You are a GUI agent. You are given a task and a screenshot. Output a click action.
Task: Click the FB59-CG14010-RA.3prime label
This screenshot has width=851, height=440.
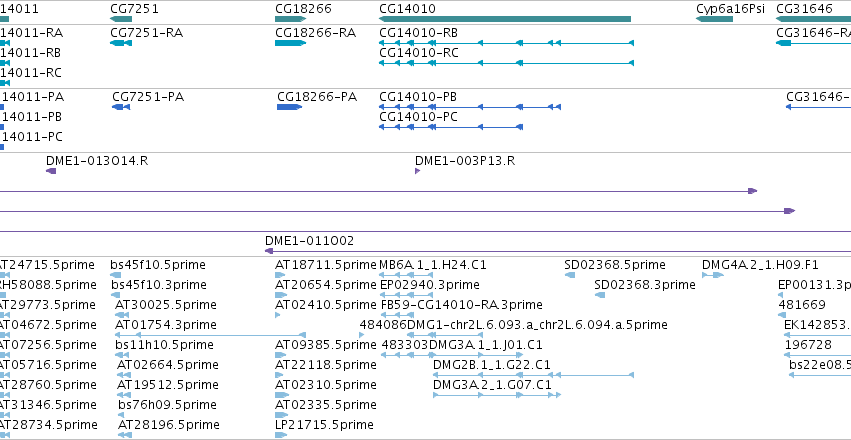click(462, 304)
